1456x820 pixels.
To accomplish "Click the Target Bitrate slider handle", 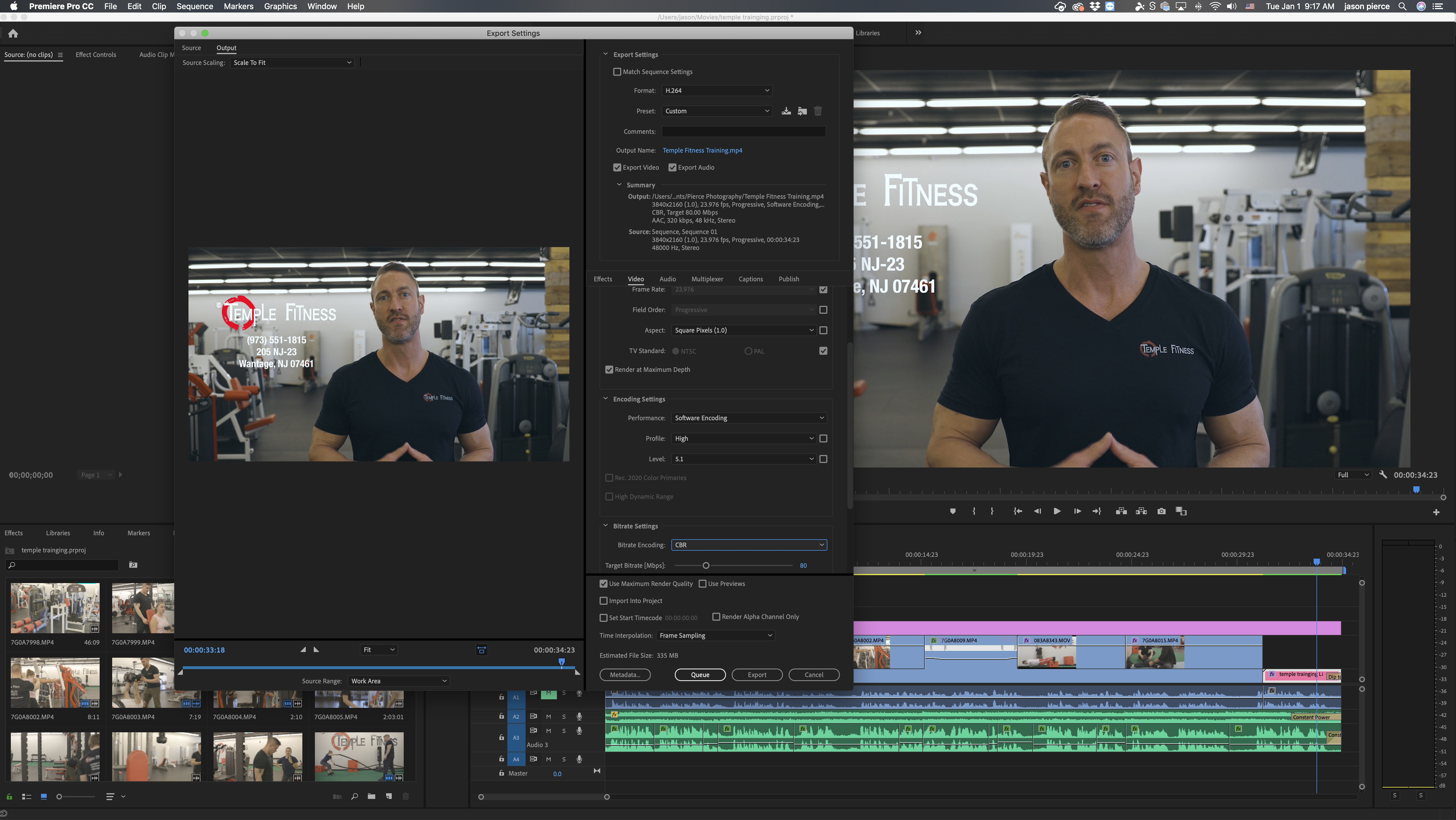I will pyautogui.click(x=706, y=566).
